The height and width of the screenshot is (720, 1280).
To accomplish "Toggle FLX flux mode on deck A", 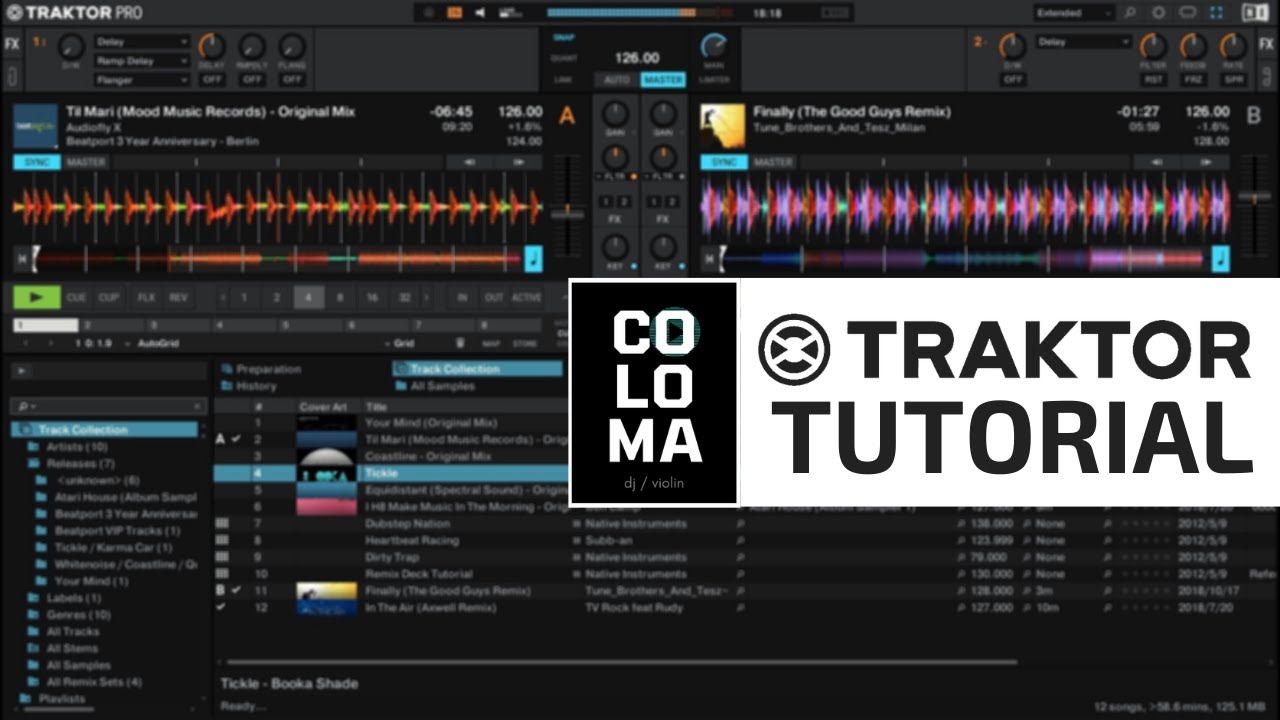I will coord(146,297).
